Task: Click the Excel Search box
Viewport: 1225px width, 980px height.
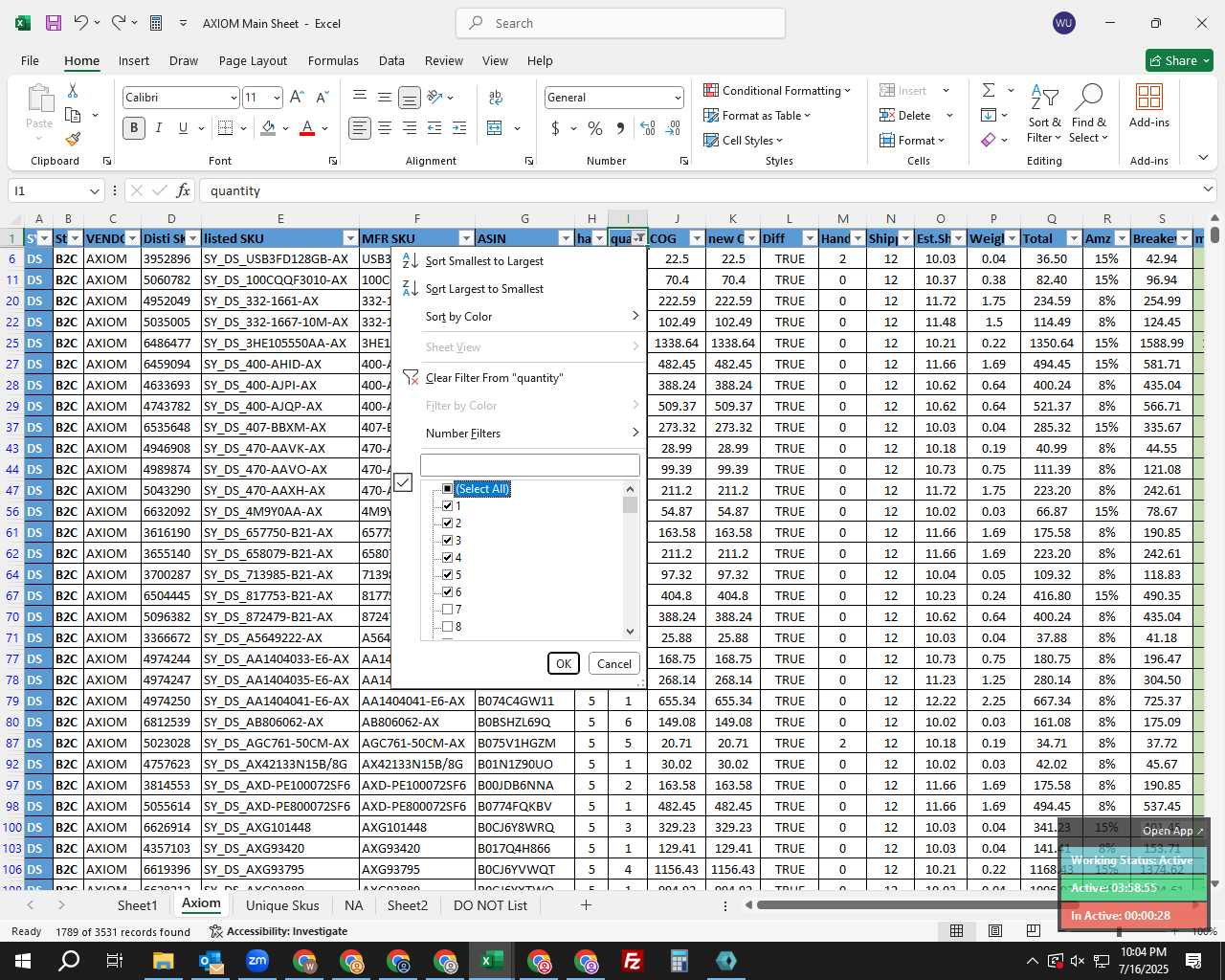Action: (x=620, y=23)
